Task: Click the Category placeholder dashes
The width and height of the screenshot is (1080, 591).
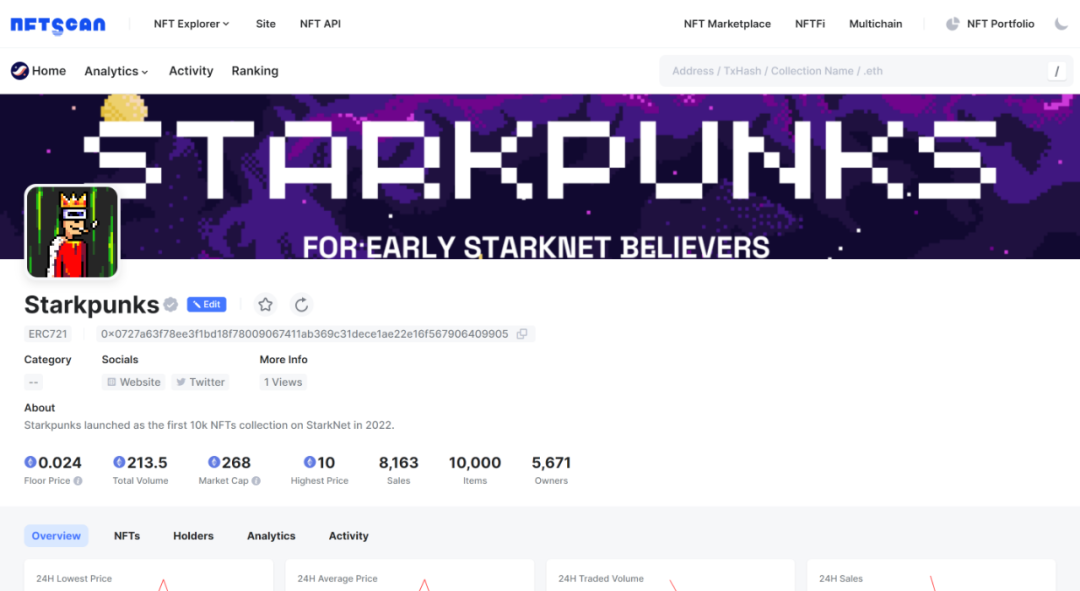Action: pos(33,382)
